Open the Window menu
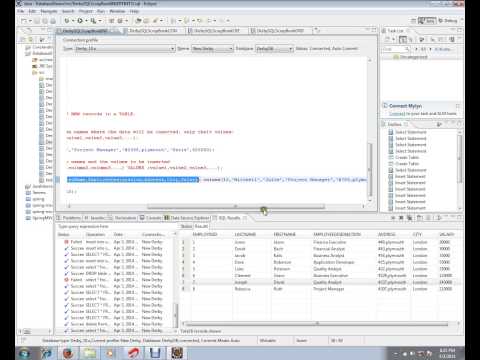480x360 pixels. [117, 11]
